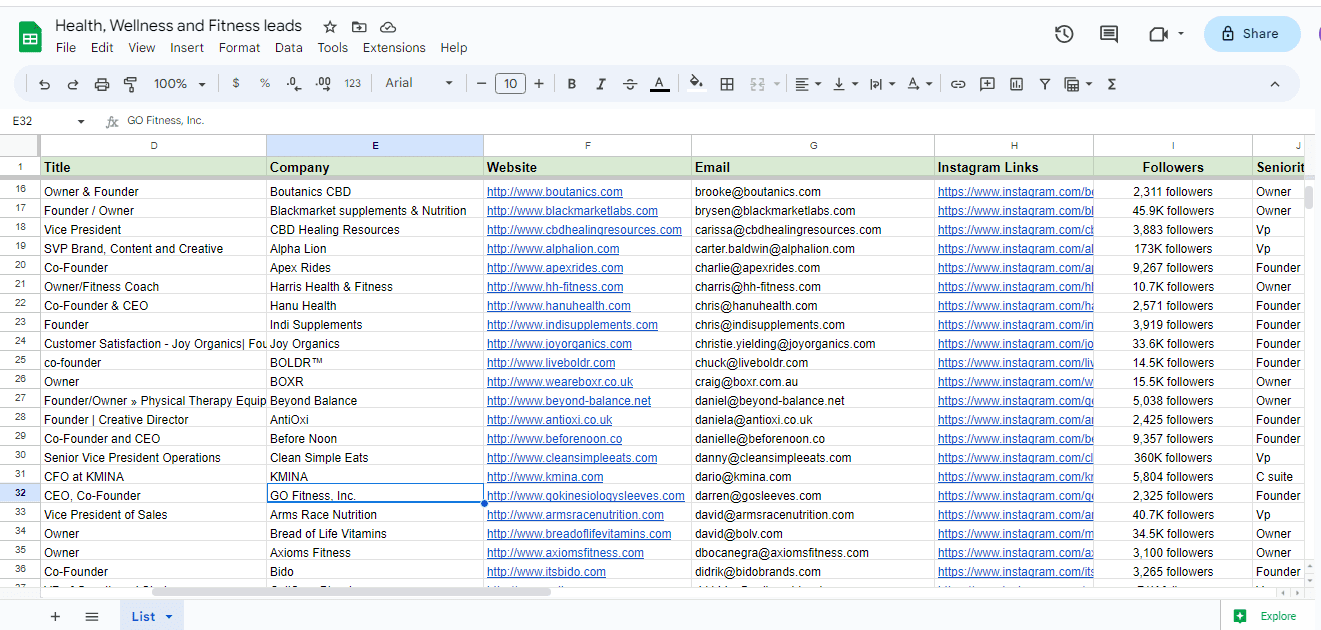The image size is (1321, 630).
Task: Open the comments panel icon
Action: pyautogui.click(x=1109, y=34)
